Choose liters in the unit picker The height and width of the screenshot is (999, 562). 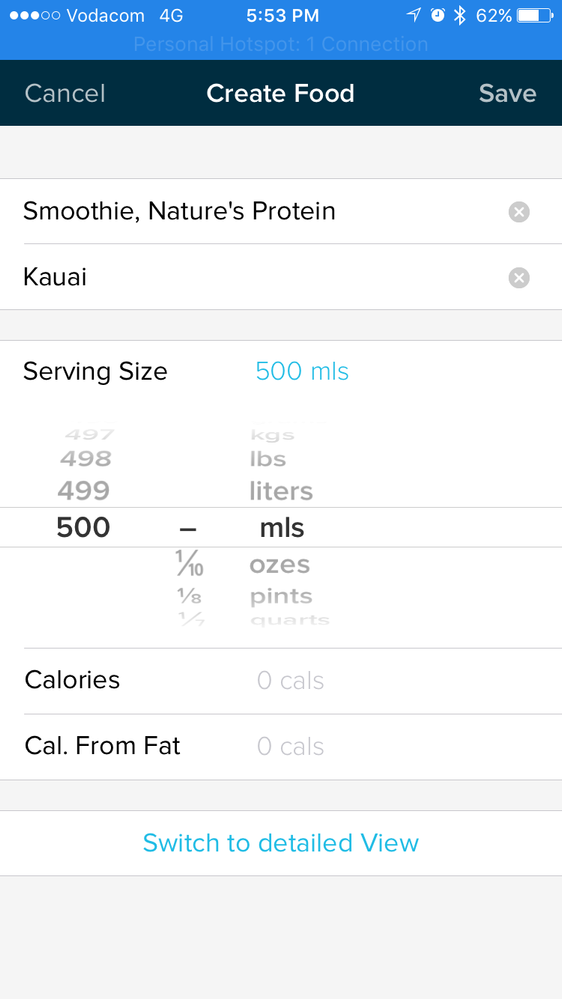(x=281, y=491)
